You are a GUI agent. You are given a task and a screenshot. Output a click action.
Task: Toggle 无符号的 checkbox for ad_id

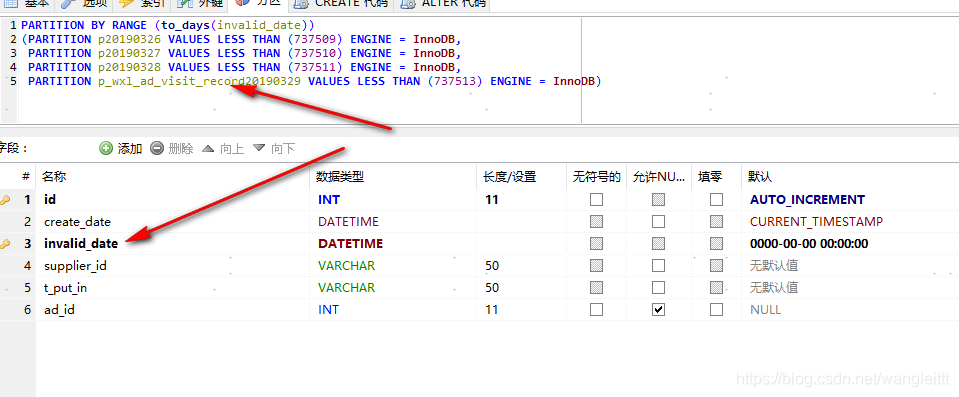[x=596, y=310]
